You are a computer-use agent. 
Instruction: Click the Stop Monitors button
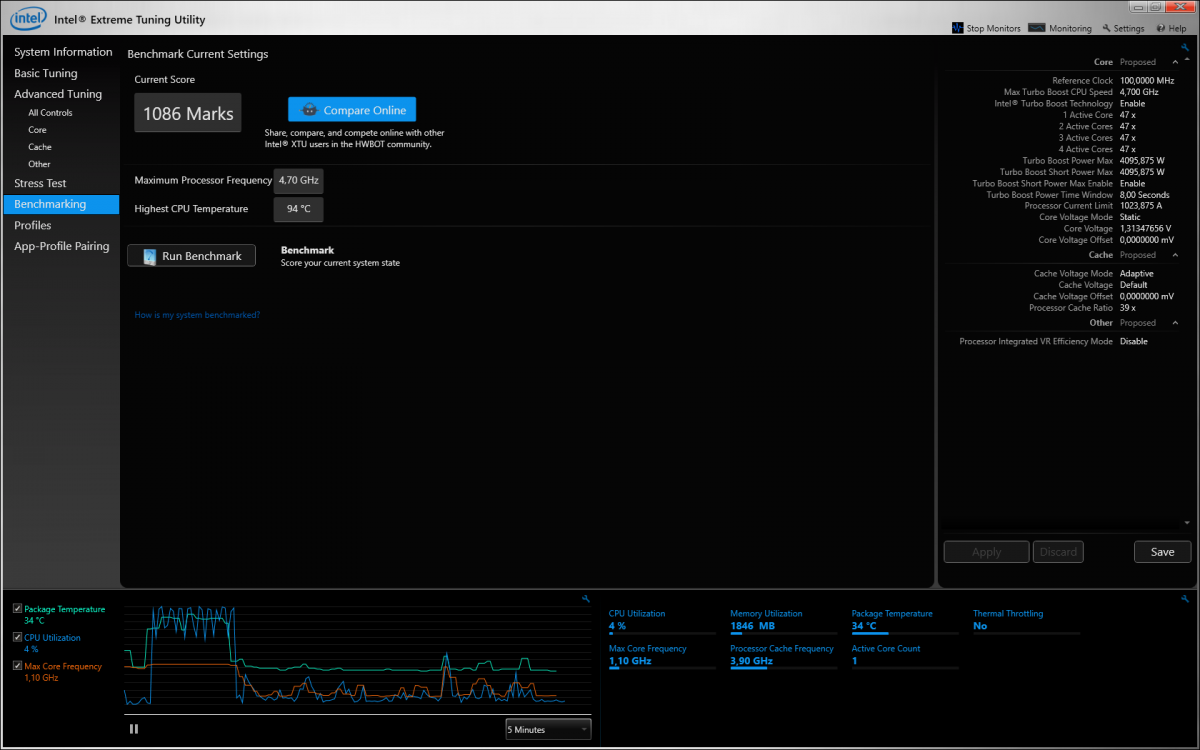click(986, 28)
